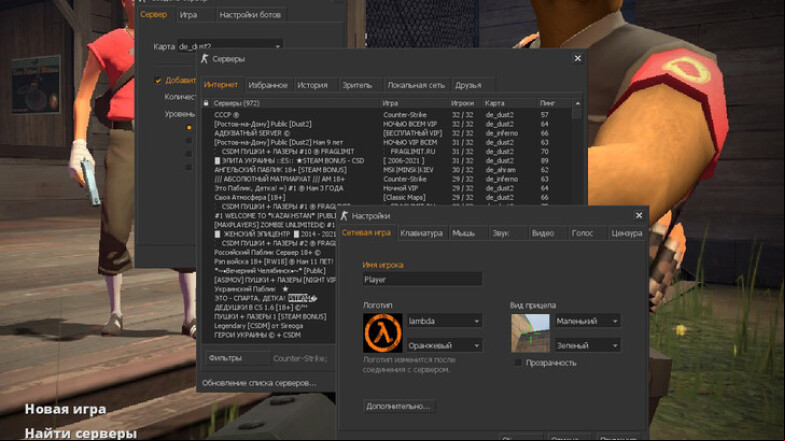Select server АБСОЛЮТНЫЙ МАТРИАРХАТ
The width and height of the screenshot is (785, 441).
(385, 179)
